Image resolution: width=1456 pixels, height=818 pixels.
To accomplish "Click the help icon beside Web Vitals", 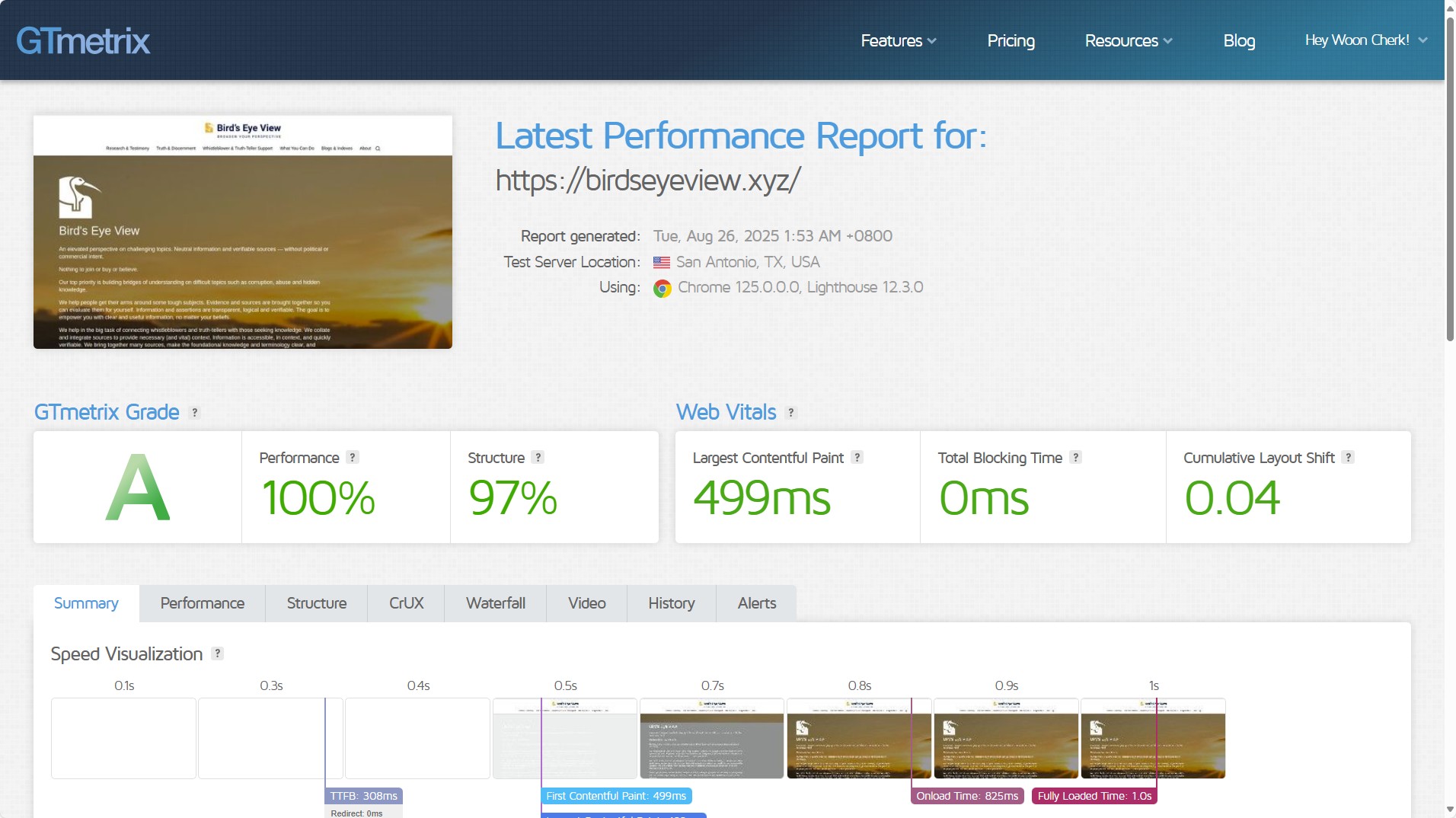I will (x=791, y=413).
